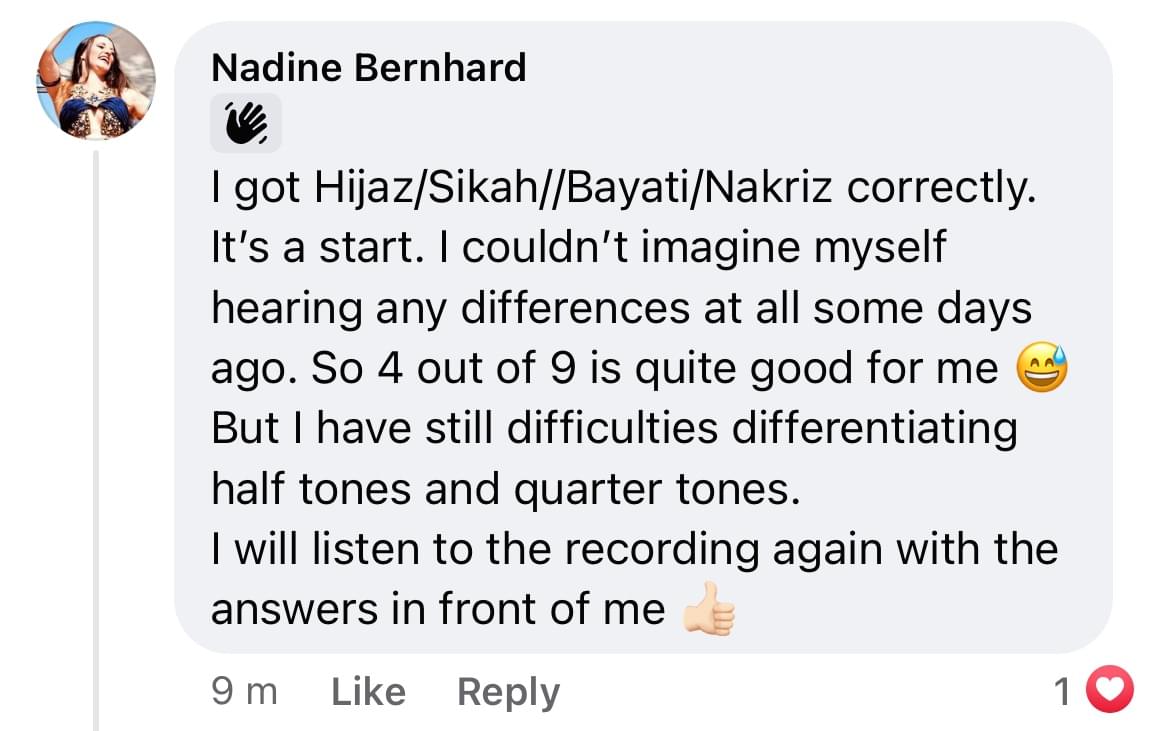Image resolution: width=1170 pixels, height=731 pixels.
Task: Open Nadine Bernhard's profile picture
Action: click(96, 81)
